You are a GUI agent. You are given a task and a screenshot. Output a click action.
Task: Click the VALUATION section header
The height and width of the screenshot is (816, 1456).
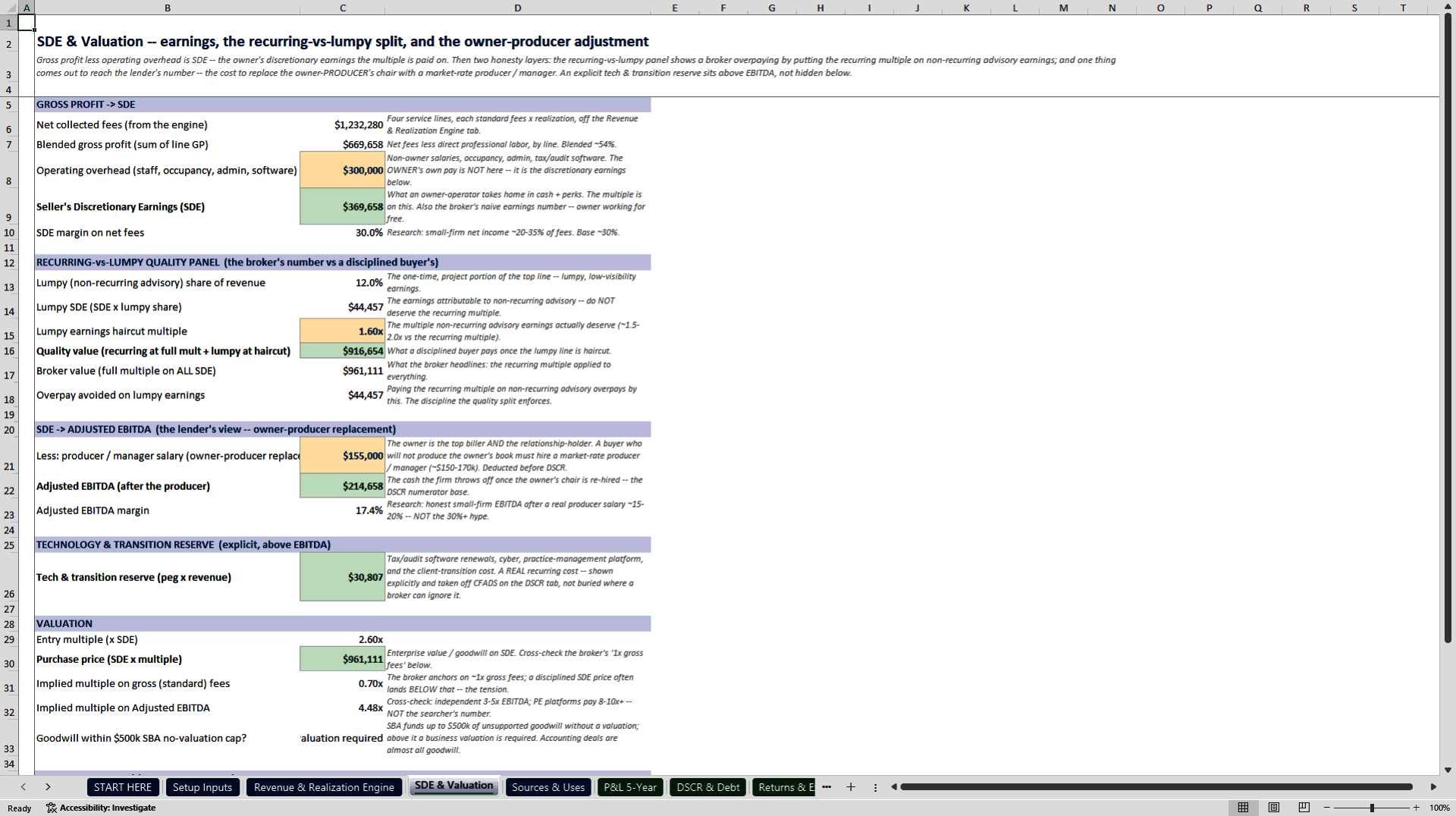pos(343,623)
